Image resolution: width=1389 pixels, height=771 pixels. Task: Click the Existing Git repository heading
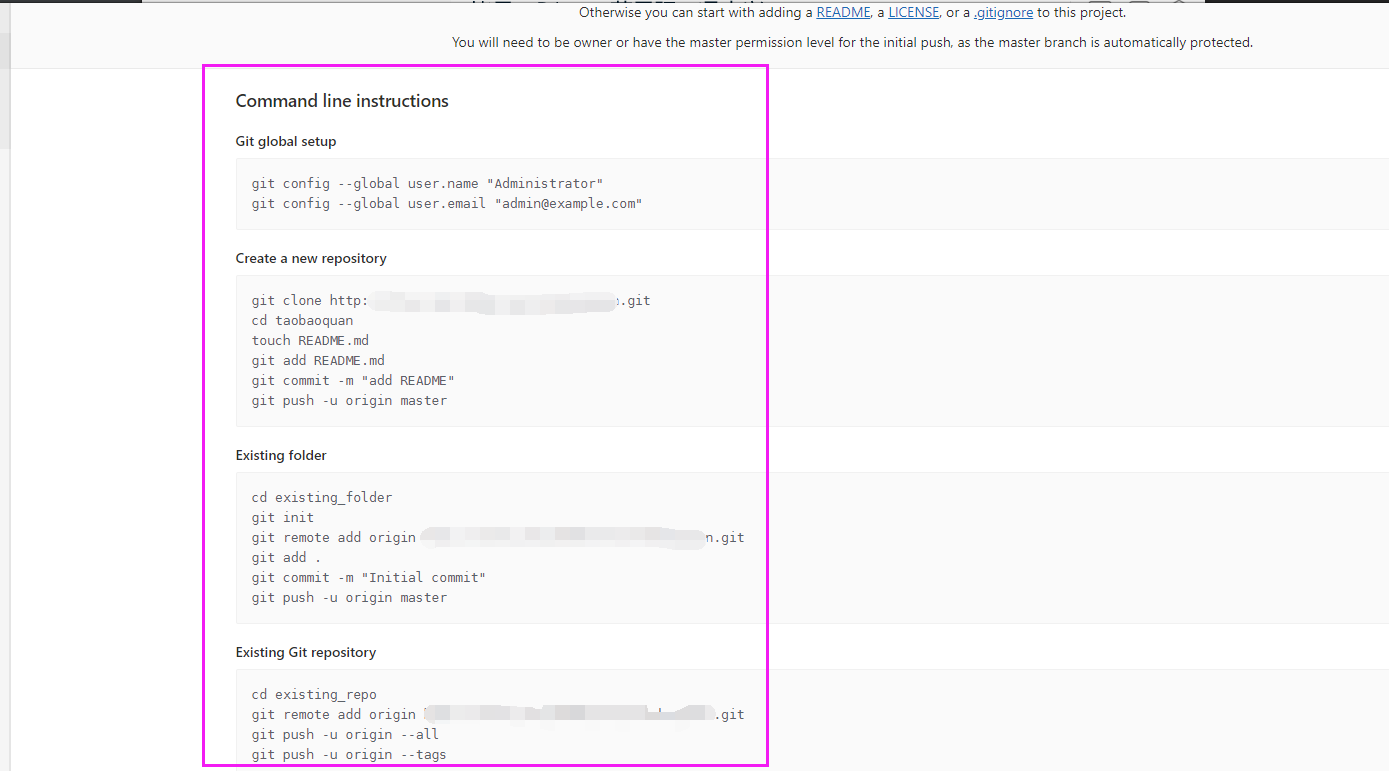tap(305, 651)
